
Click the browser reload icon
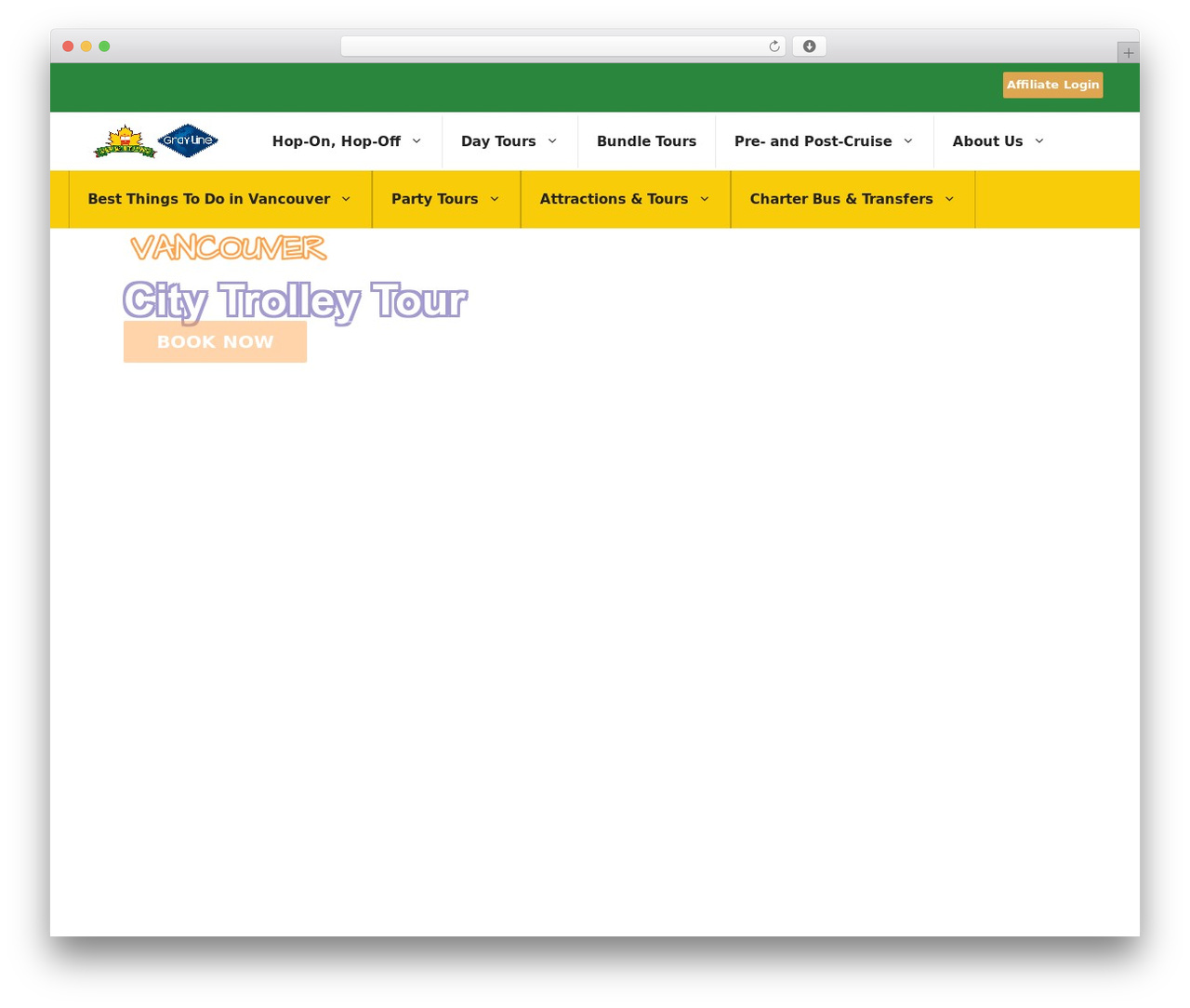coord(773,46)
